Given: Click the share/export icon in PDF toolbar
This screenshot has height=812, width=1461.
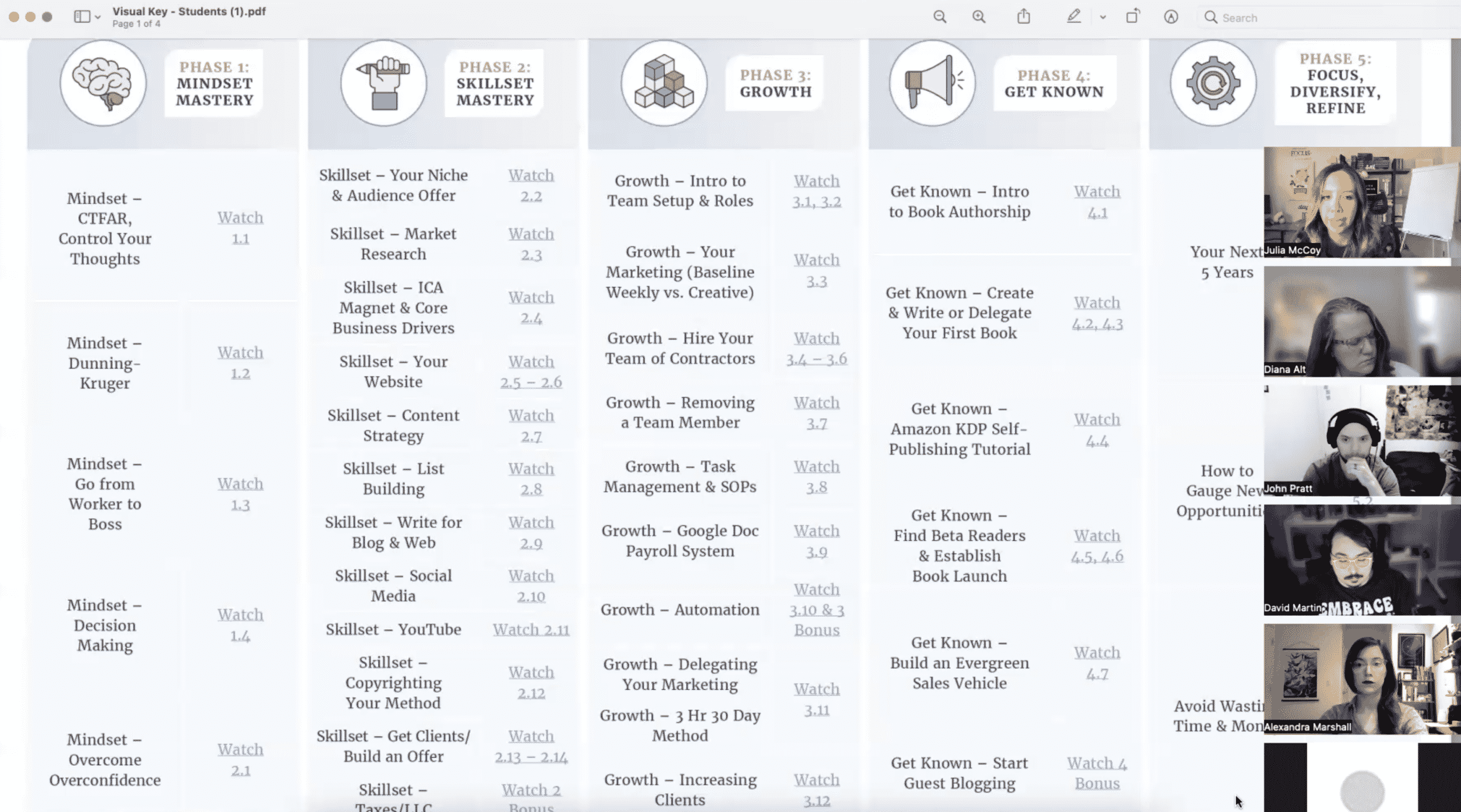Looking at the screenshot, I should pos(1024,17).
